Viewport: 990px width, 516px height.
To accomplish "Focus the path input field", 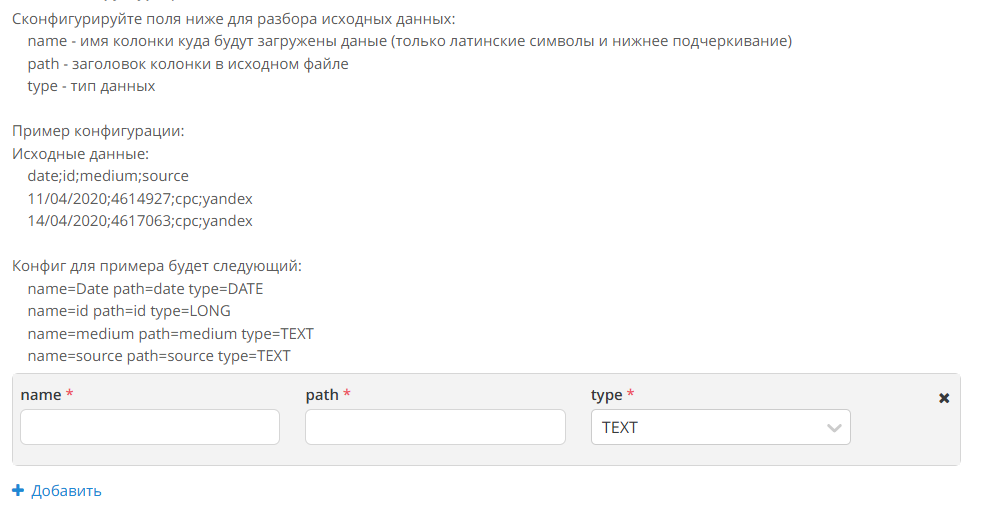I will 435,427.
